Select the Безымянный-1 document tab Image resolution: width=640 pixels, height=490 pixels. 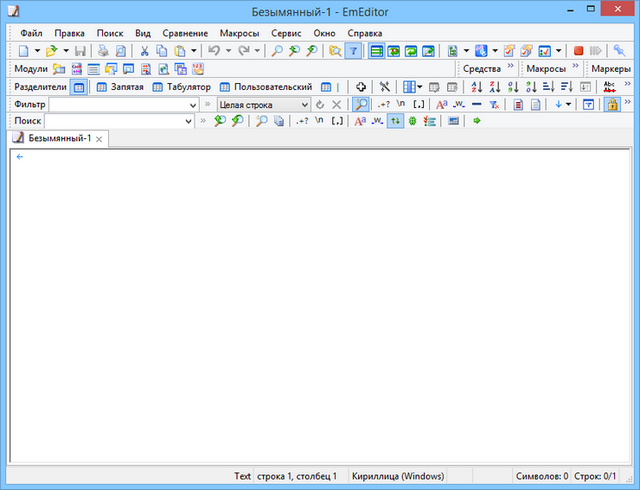(x=58, y=138)
